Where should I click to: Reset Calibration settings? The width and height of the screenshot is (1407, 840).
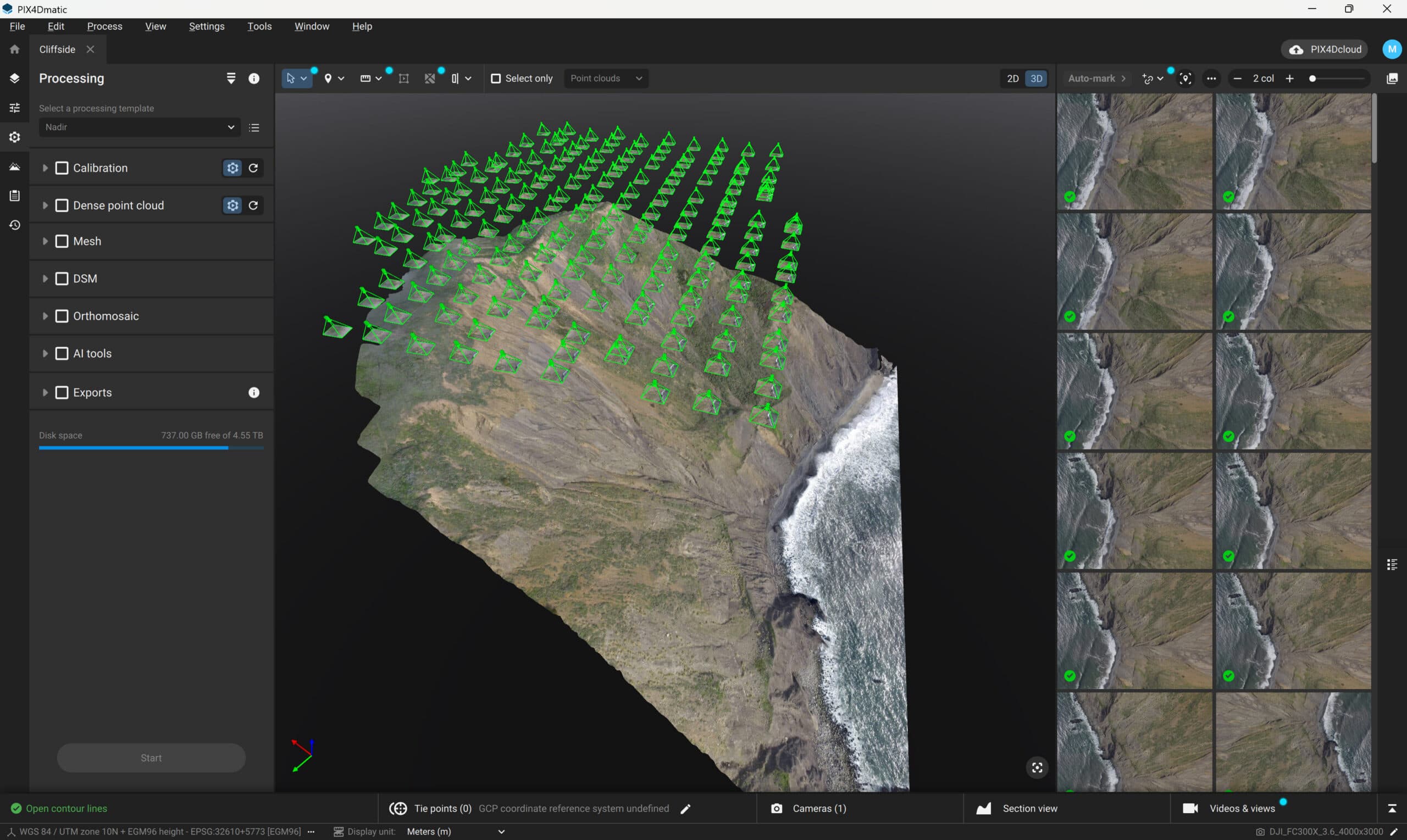[x=253, y=168]
